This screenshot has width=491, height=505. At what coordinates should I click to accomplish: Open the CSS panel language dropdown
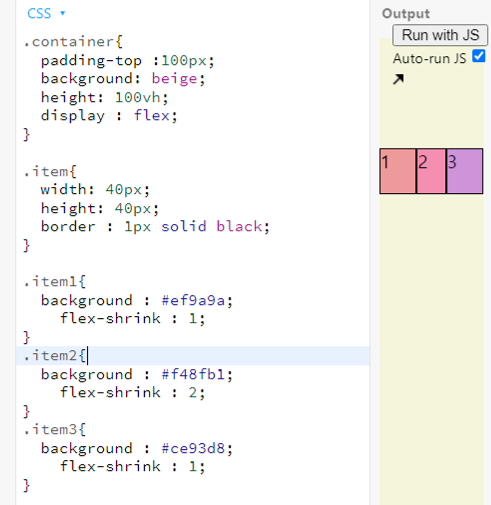(46, 13)
